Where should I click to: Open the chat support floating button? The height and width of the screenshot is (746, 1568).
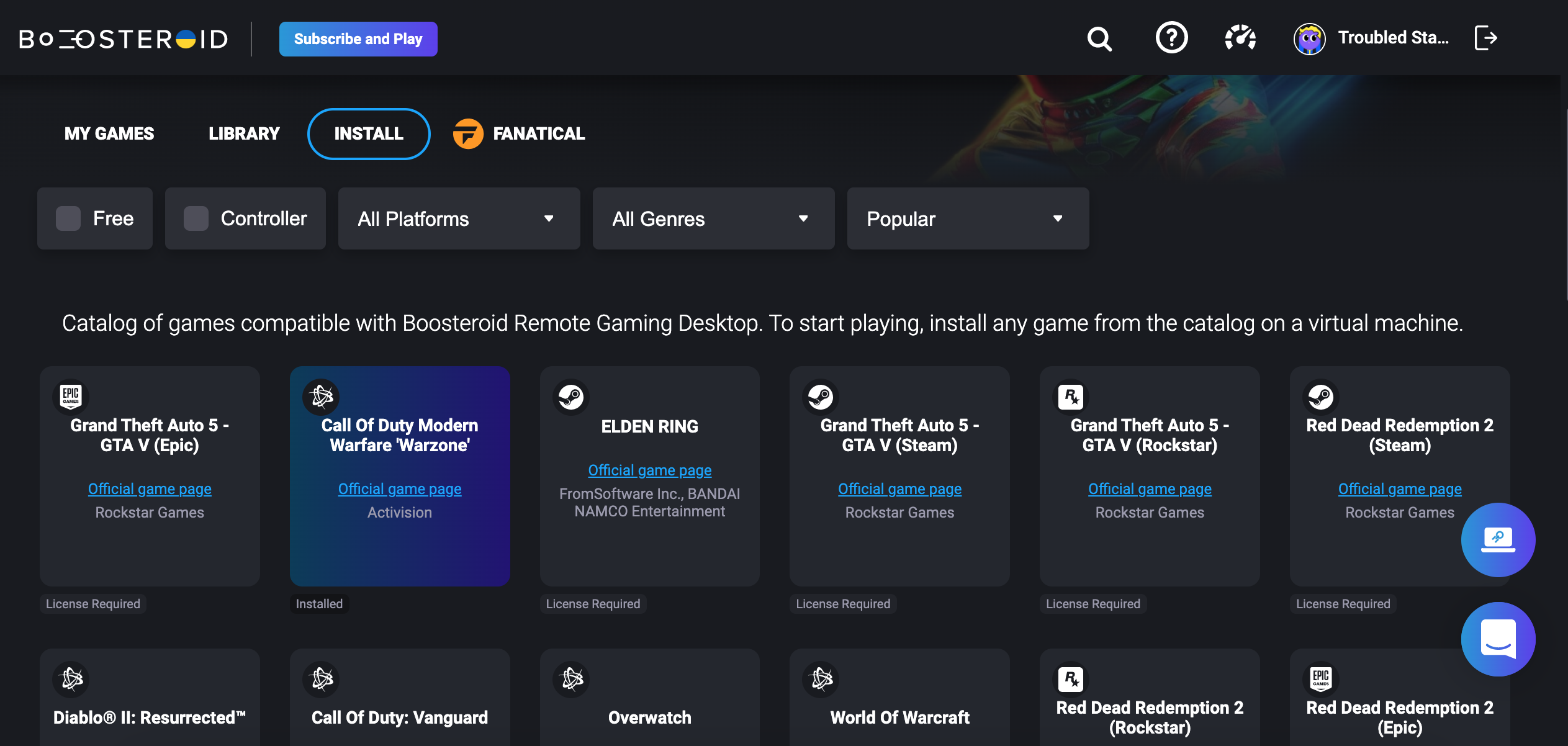tap(1498, 639)
